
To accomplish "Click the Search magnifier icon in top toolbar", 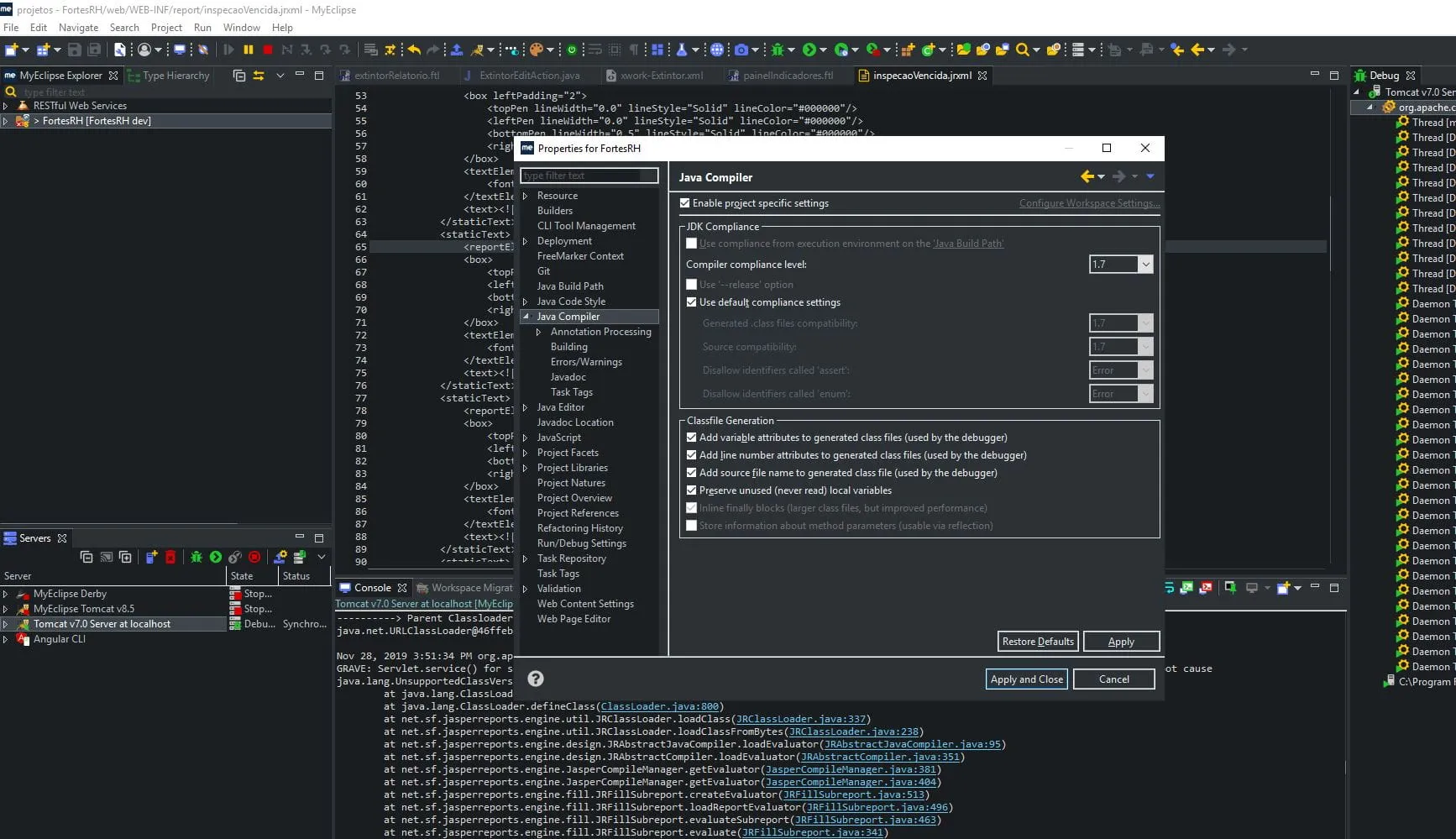I will pyautogui.click(x=1022, y=50).
